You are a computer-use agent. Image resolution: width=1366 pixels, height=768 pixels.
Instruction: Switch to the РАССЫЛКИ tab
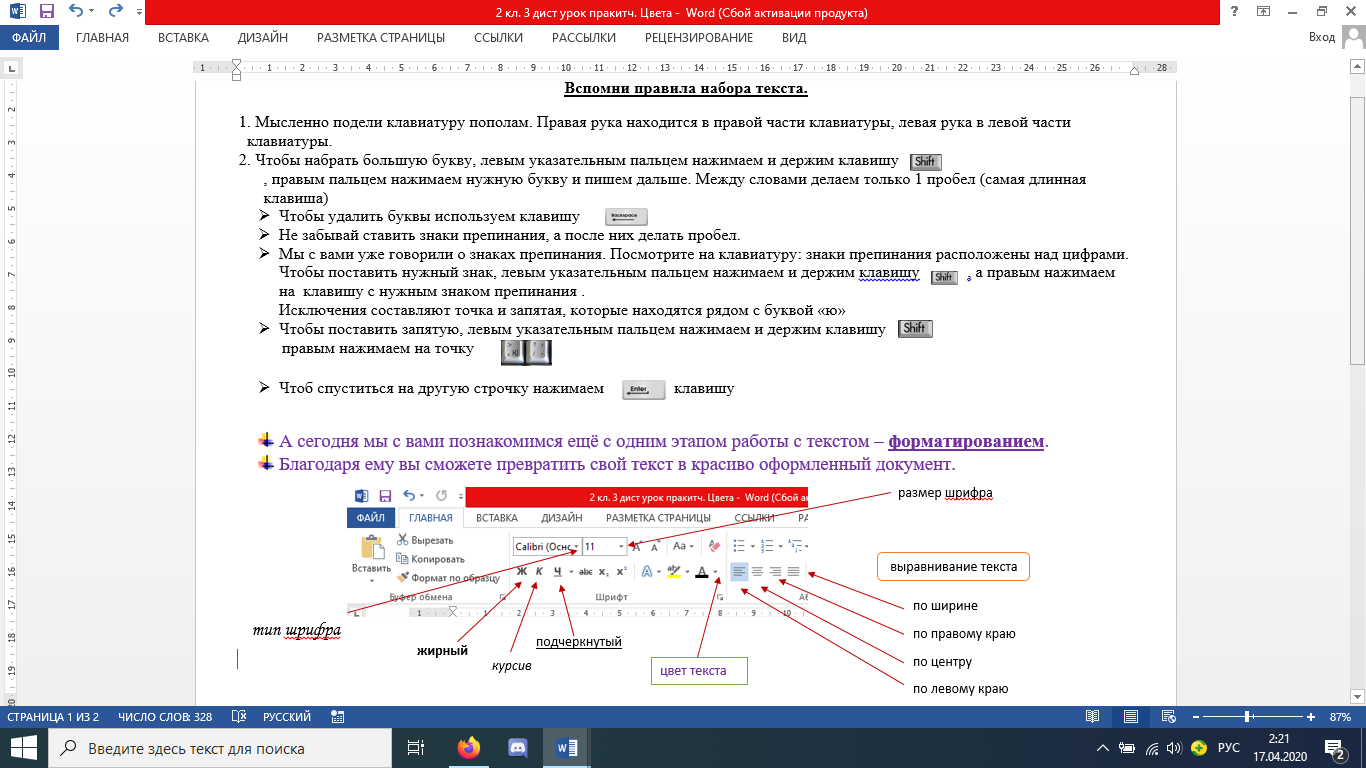(x=584, y=38)
